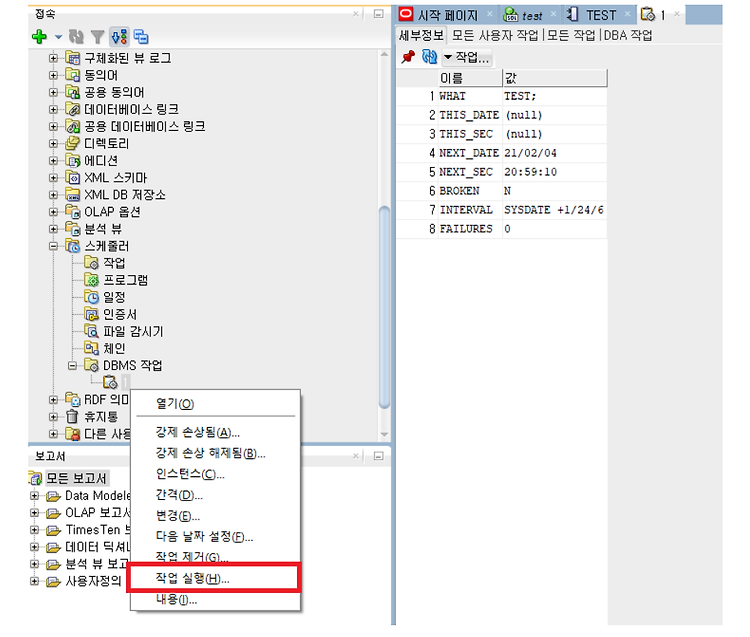Open the 작업... actions dropdown
This screenshot has width=750, height=637.
pos(467,58)
